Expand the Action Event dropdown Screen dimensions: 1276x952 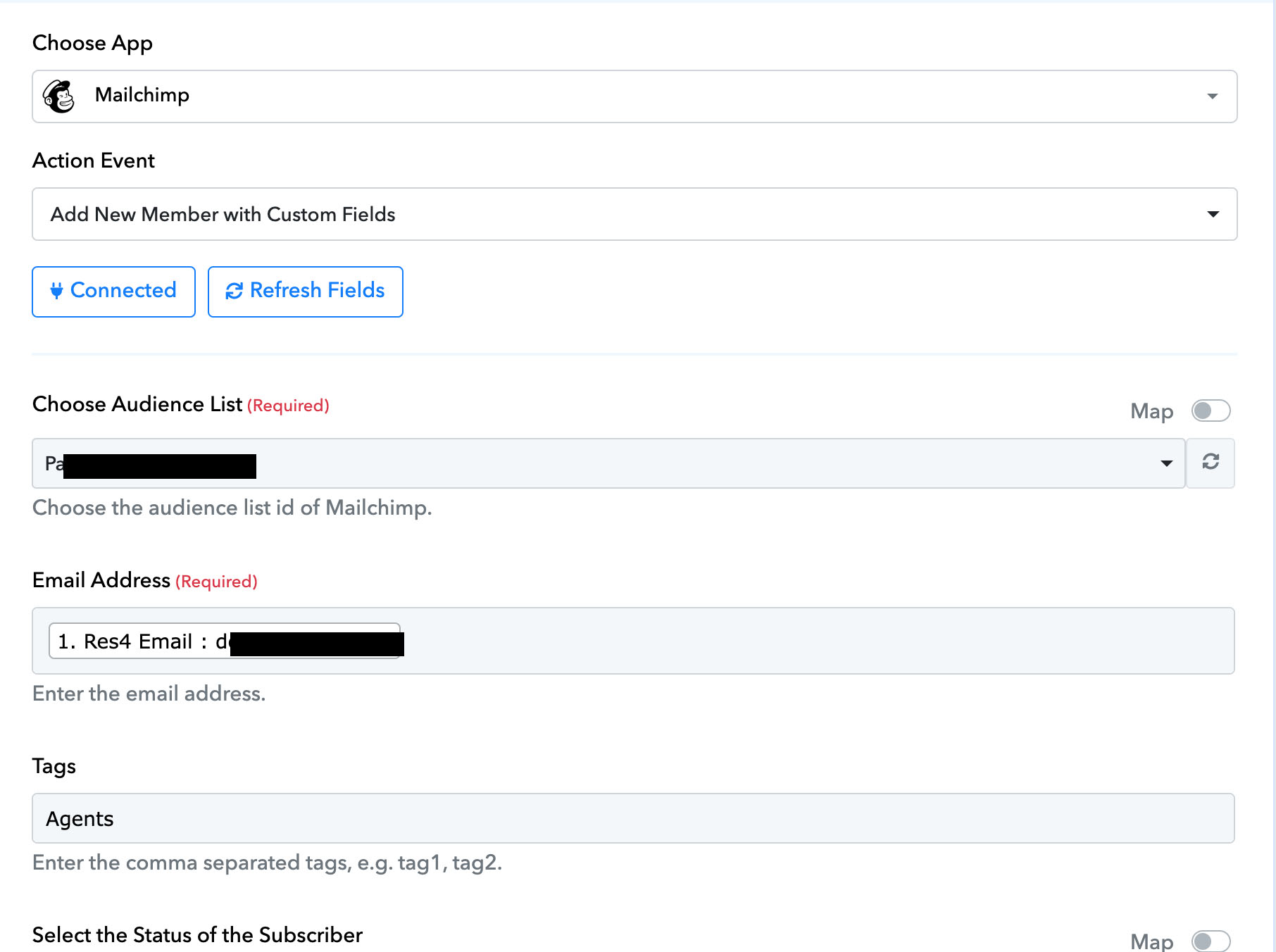pos(634,214)
